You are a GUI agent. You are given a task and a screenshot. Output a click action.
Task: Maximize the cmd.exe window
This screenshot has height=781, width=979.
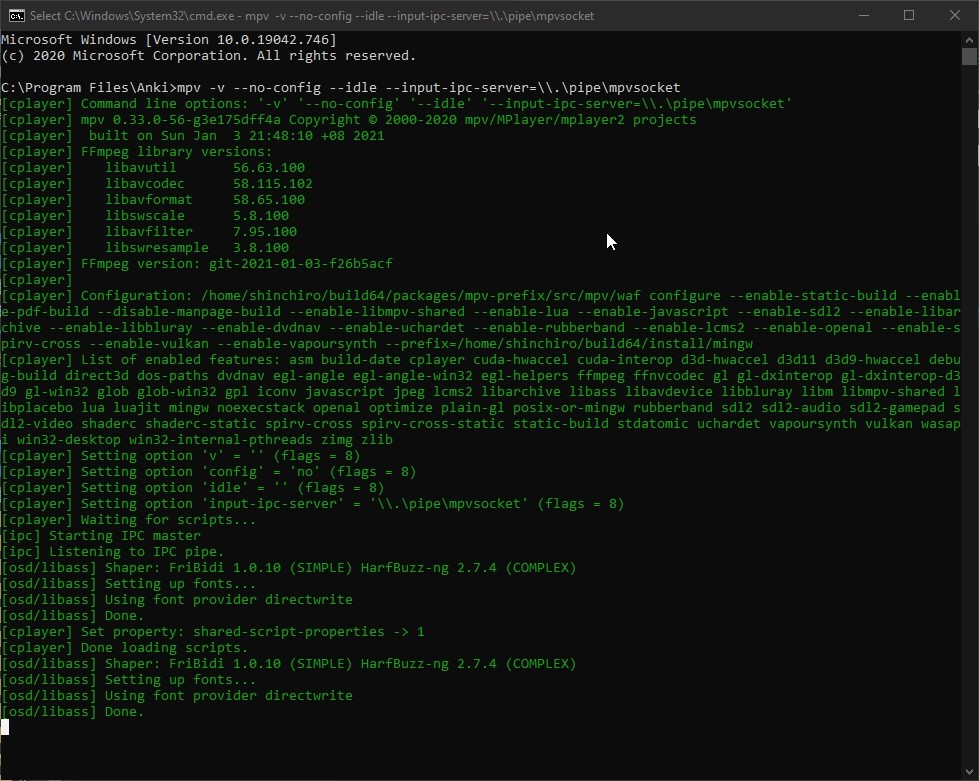(x=909, y=16)
